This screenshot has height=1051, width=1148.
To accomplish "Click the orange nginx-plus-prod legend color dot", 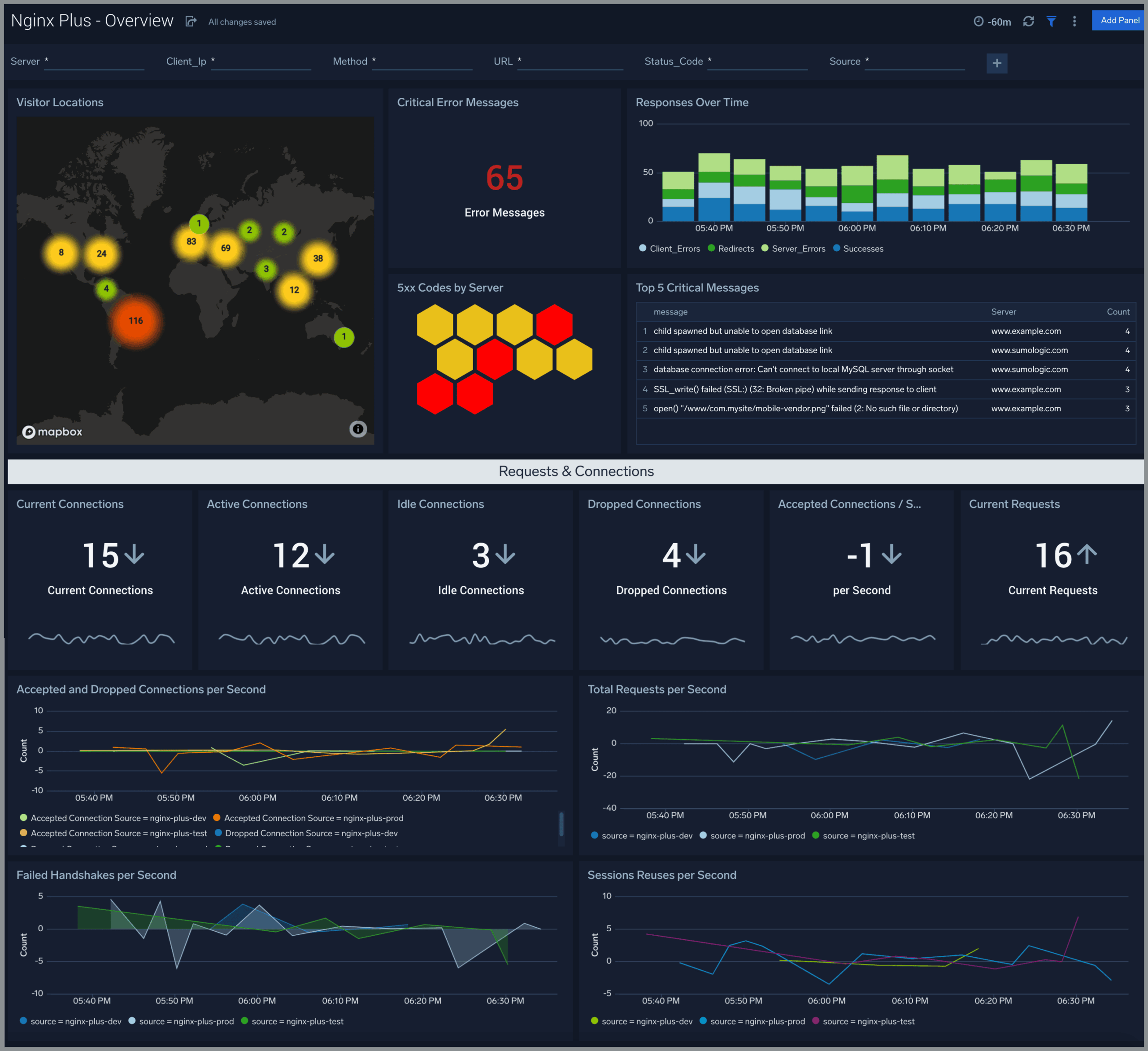I will (x=217, y=818).
